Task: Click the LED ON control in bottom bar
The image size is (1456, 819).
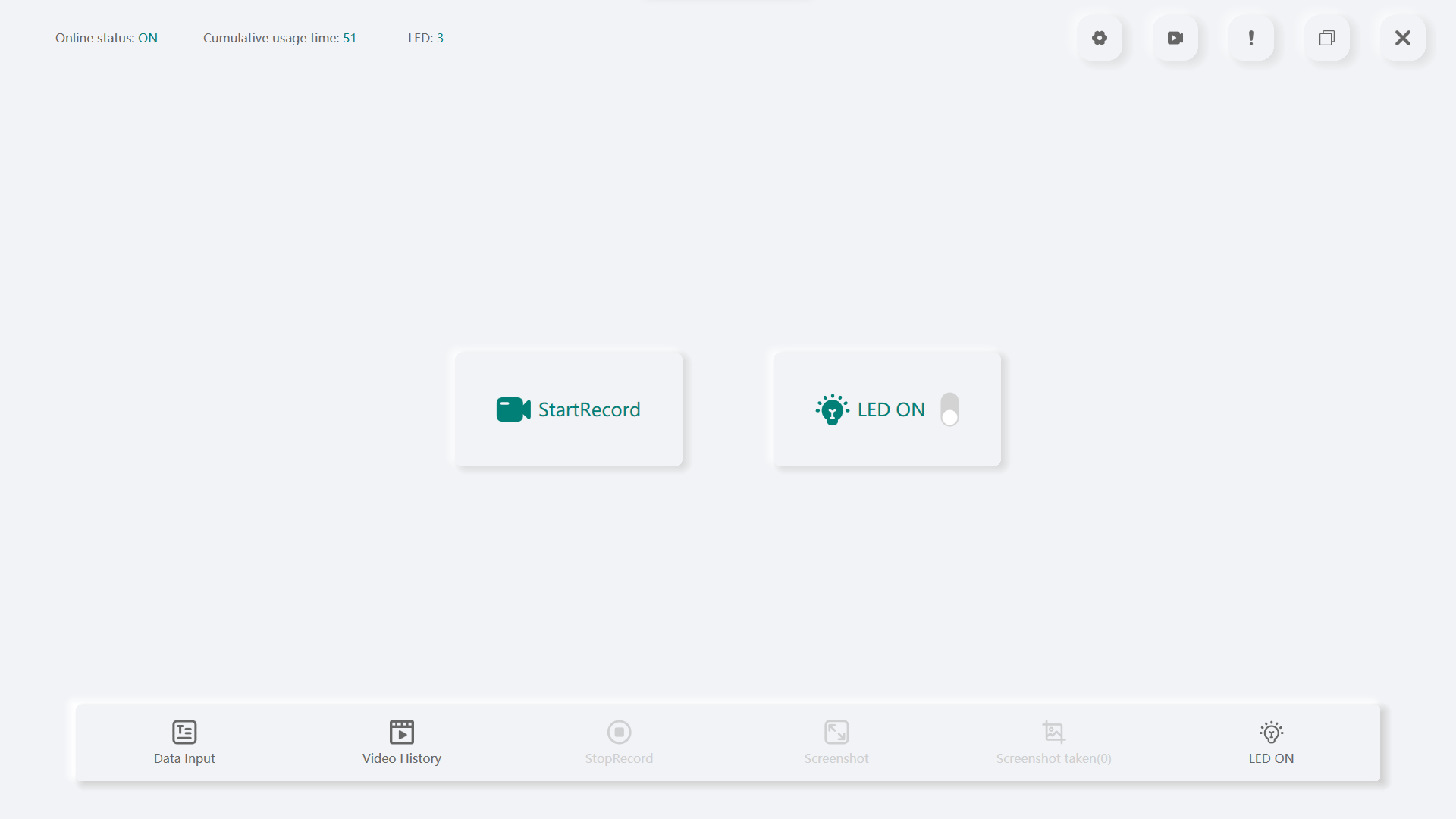Action: coord(1271,742)
